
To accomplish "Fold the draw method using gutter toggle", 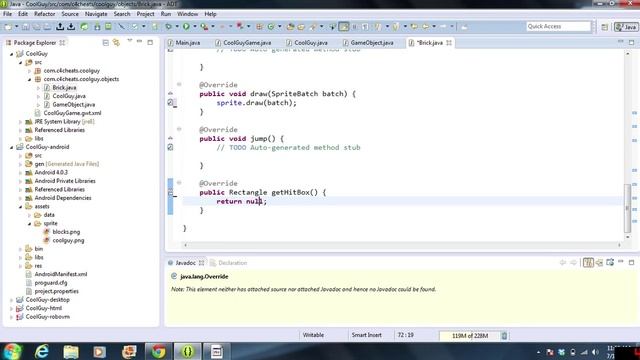I will [x=179, y=84].
